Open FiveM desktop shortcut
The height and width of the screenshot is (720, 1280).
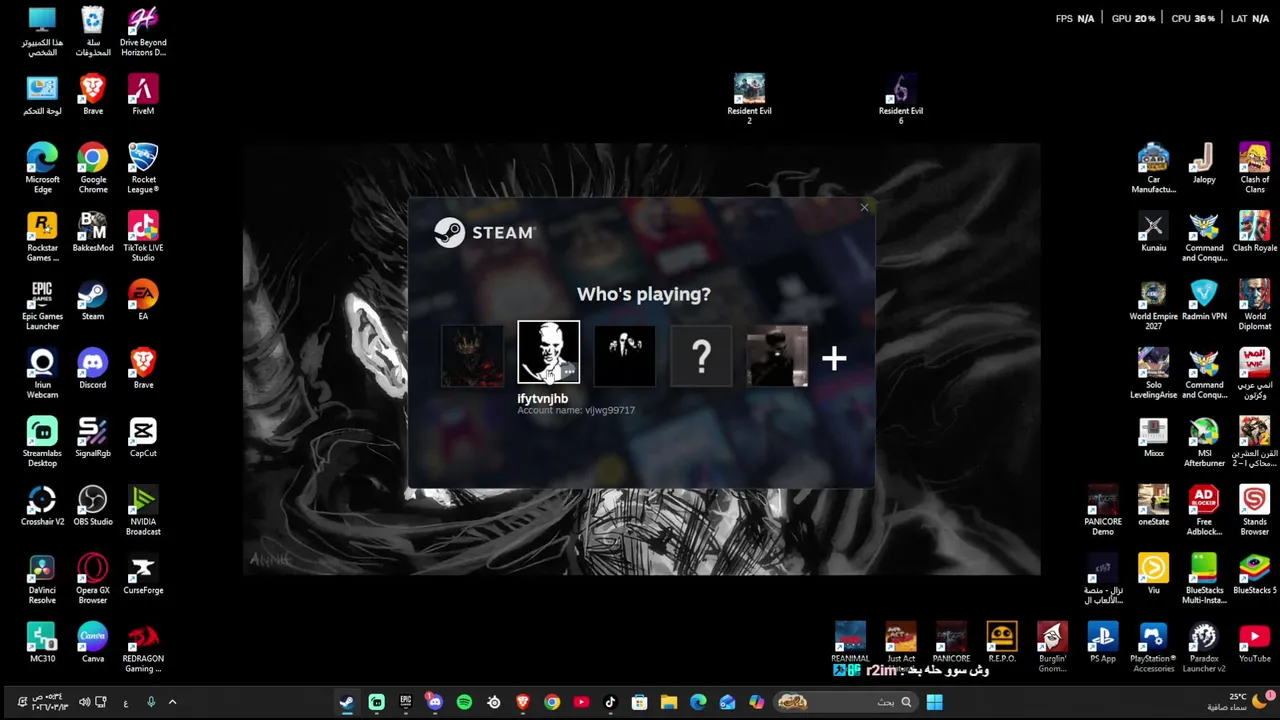(143, 94)
